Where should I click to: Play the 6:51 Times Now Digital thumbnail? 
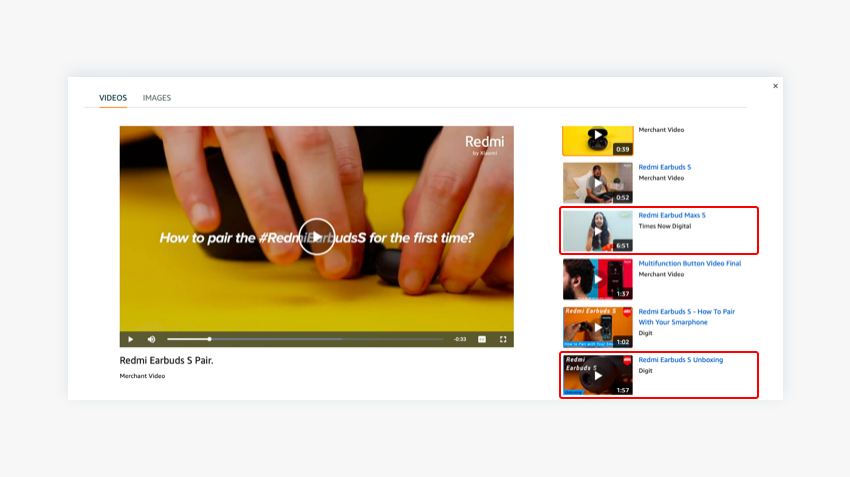[x=597, y=231]
